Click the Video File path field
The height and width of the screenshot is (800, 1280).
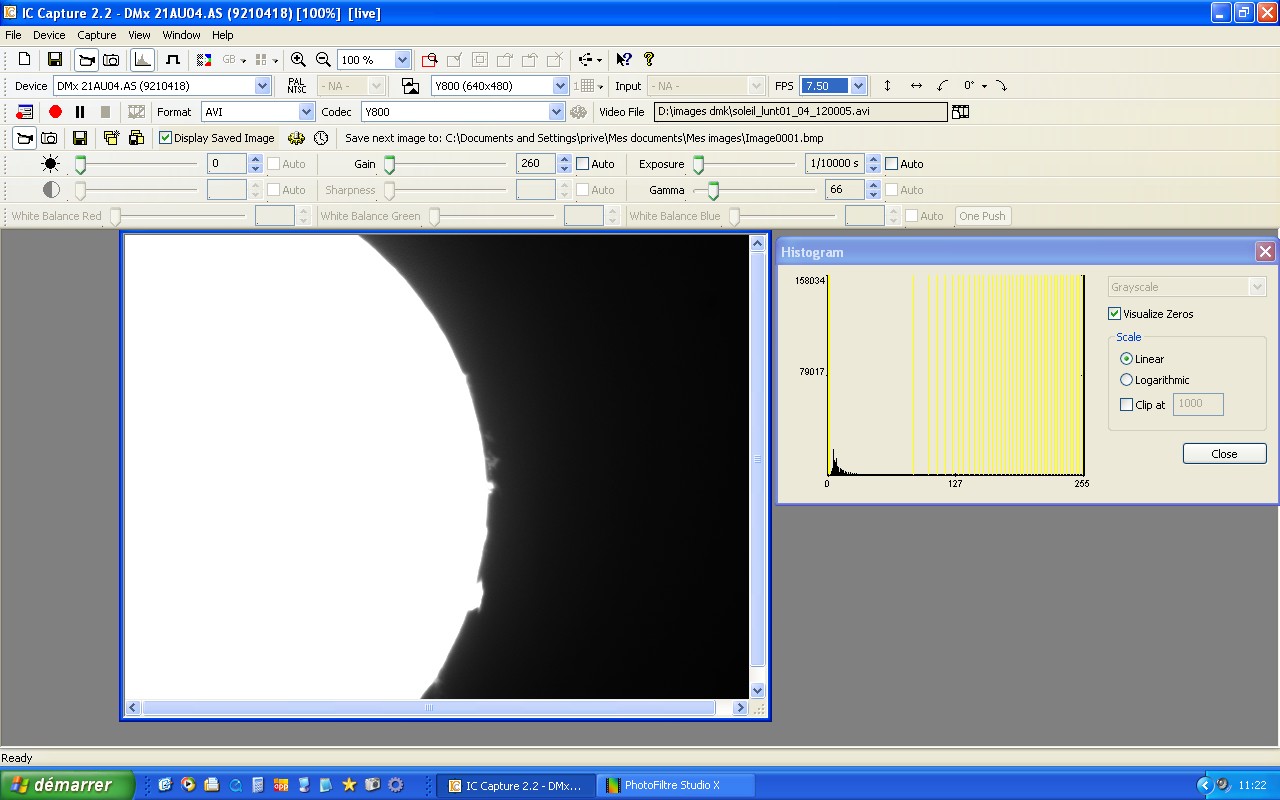pyautogui.click(x=800, y=112)
